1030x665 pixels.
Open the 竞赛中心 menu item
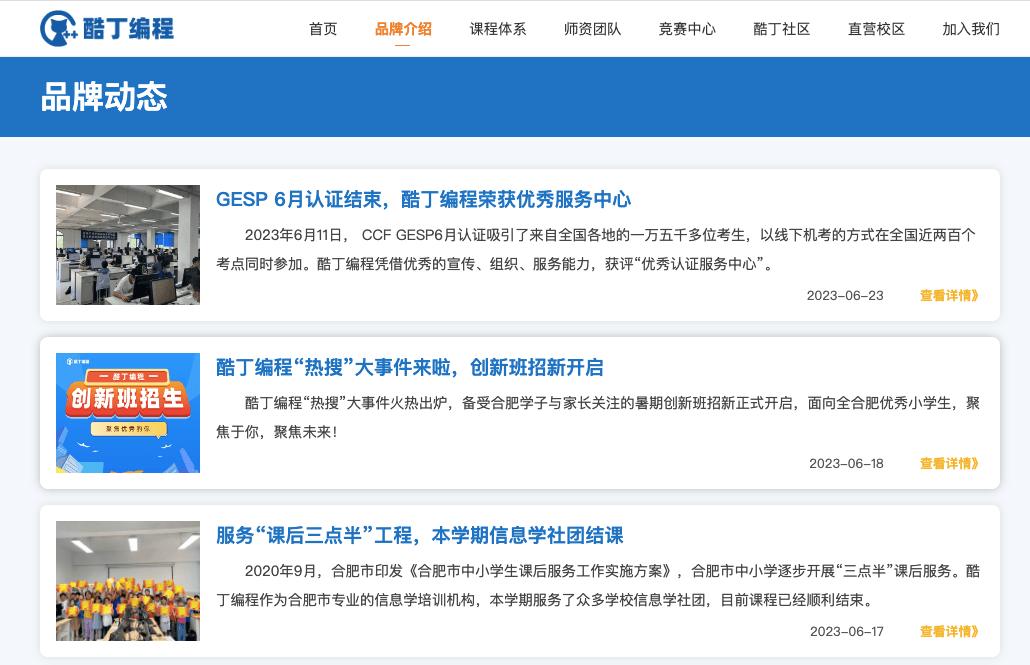[x=687, y=29]
